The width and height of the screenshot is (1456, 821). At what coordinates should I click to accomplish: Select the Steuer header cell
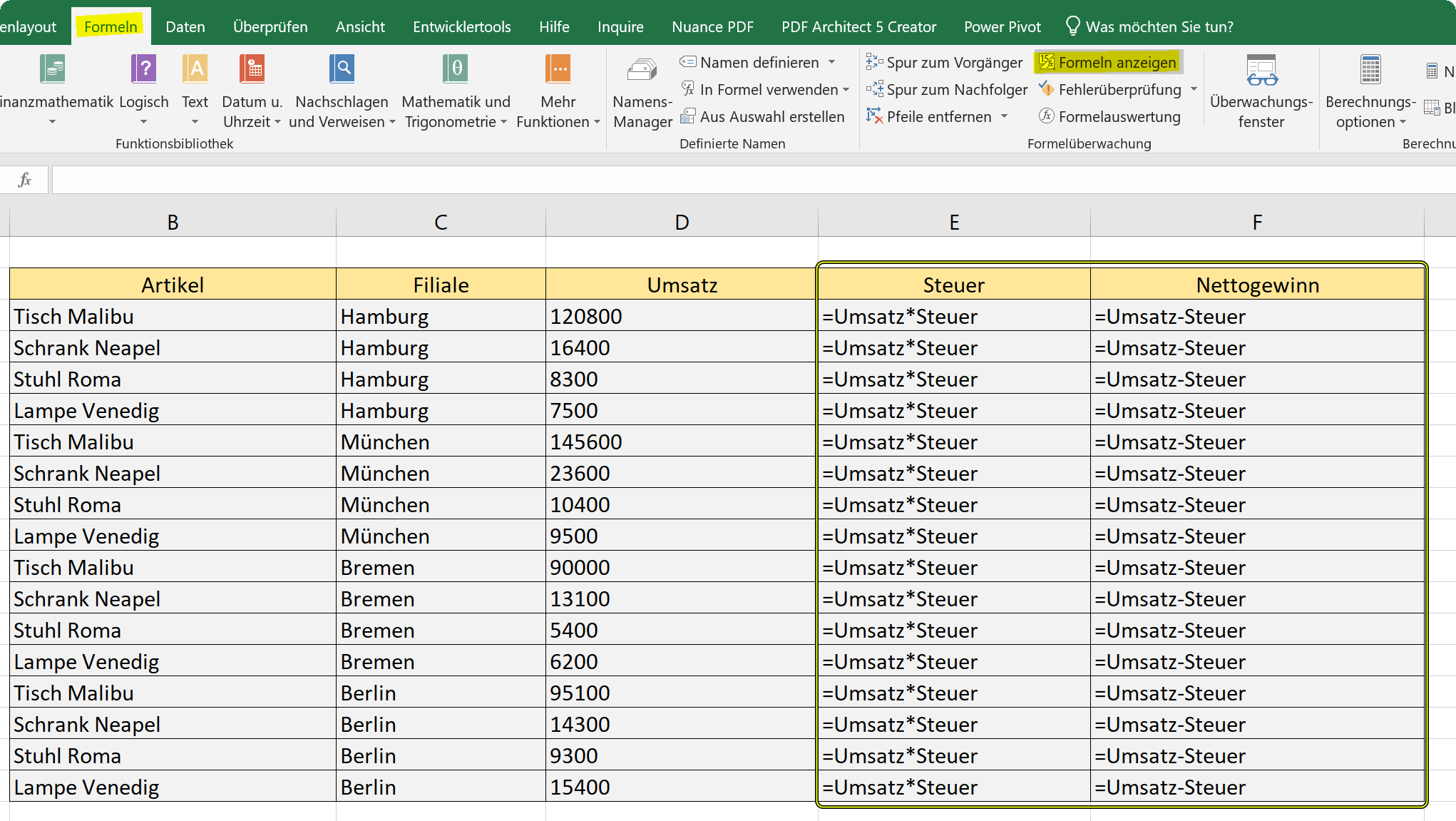click(x=954, y=285)
